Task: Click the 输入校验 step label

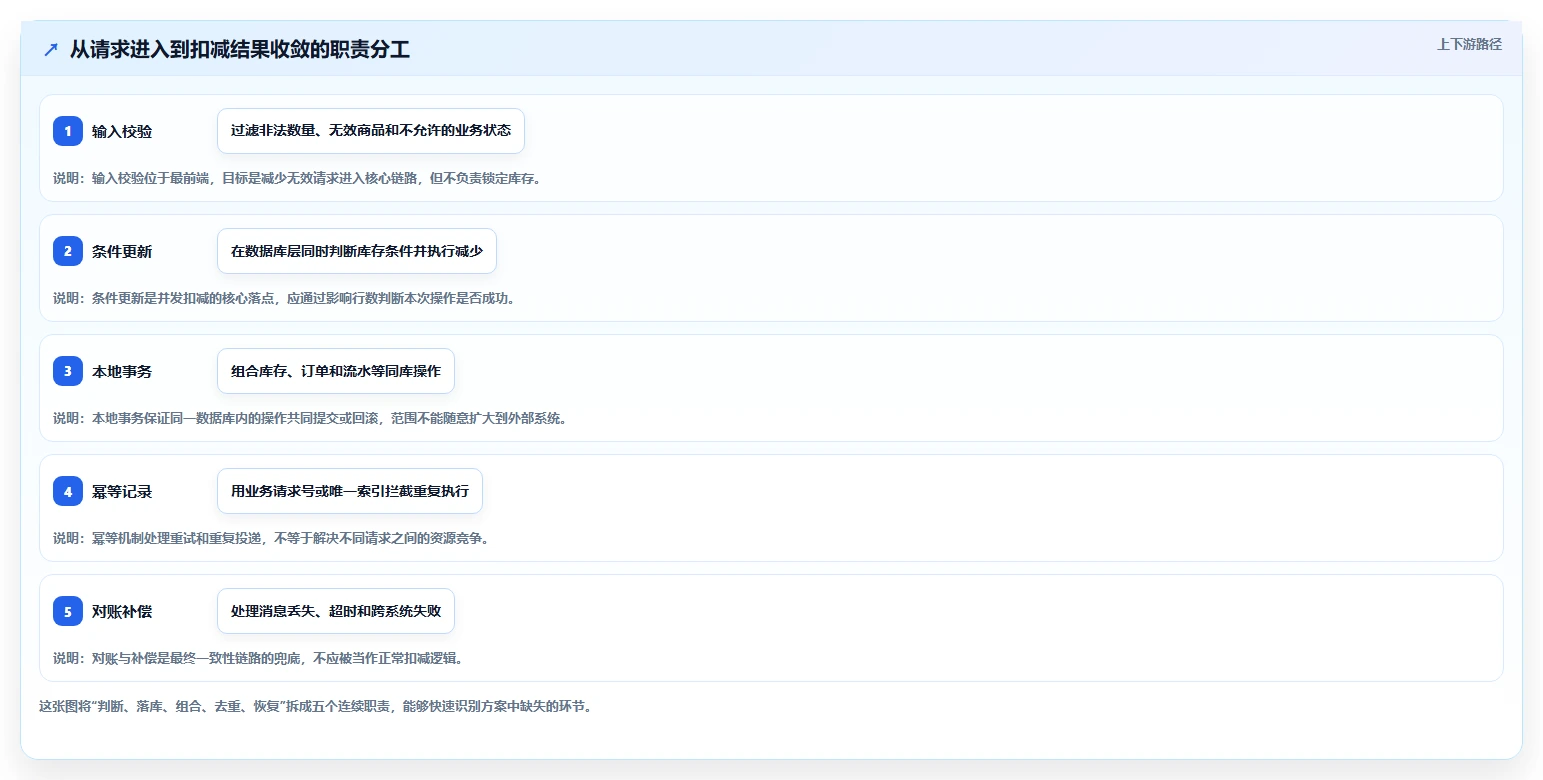Action: 122,131
